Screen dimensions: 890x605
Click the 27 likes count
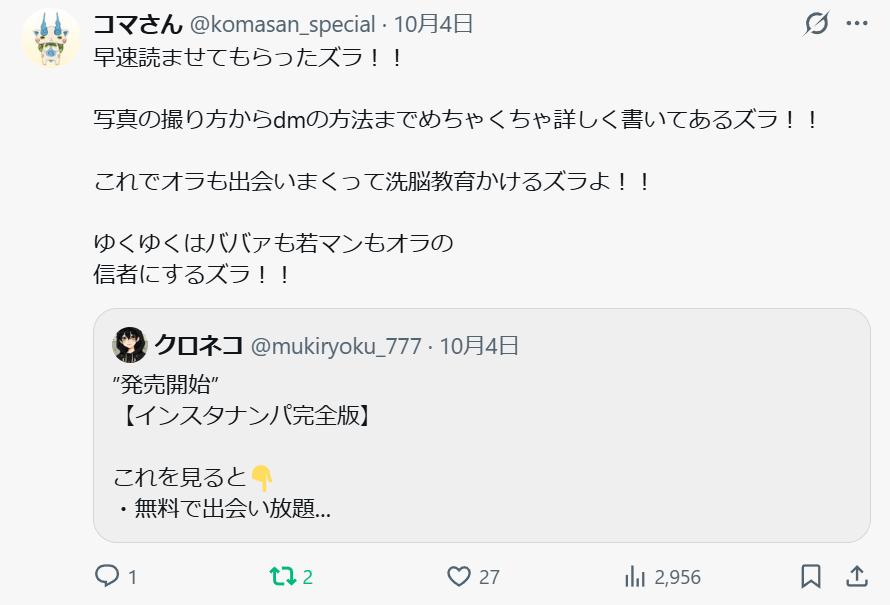click(x=489, y=577)
